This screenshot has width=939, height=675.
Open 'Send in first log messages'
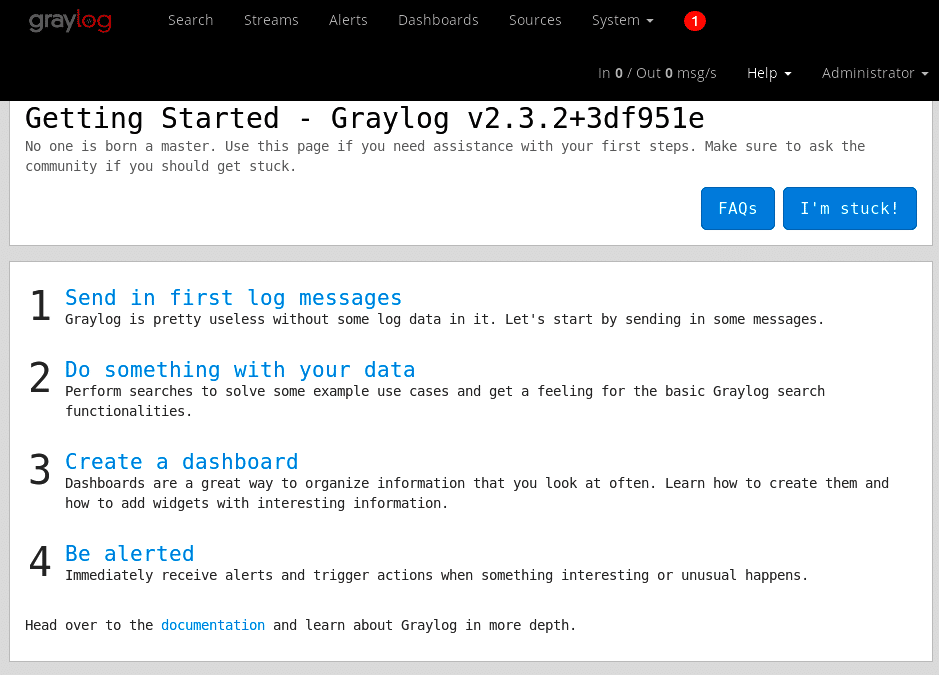click(233, 297)
